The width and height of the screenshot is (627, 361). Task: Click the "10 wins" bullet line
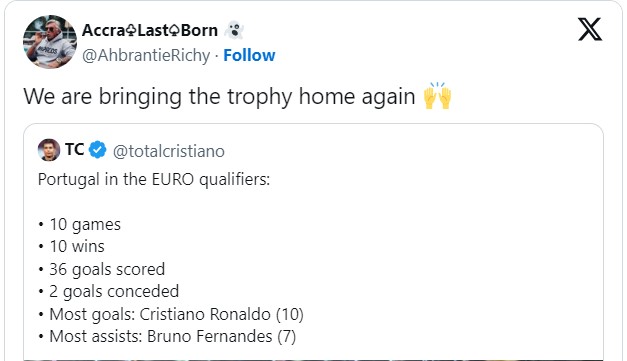[71, 247]
